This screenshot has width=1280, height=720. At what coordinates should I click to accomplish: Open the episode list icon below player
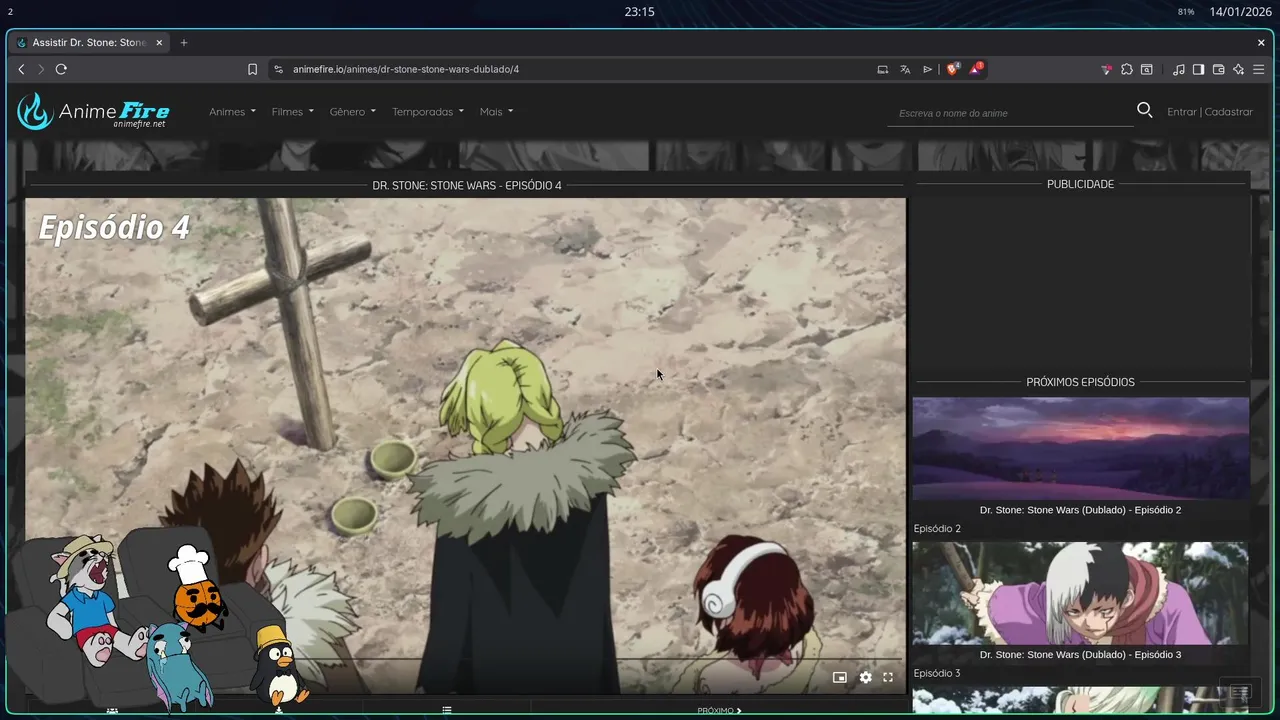coord(447,710)
